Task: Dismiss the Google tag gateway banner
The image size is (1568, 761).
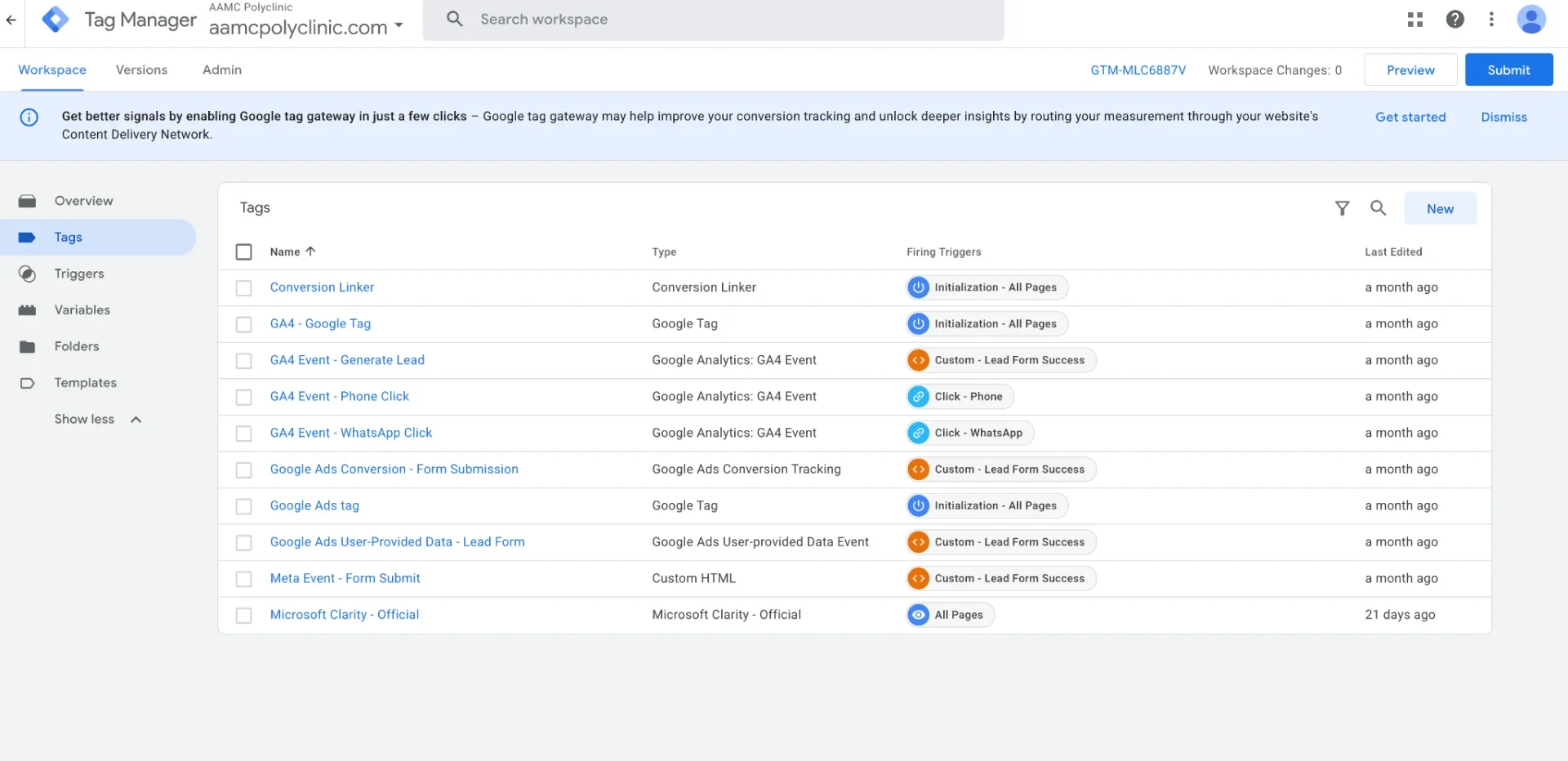Action: (x=1503, y=117)
